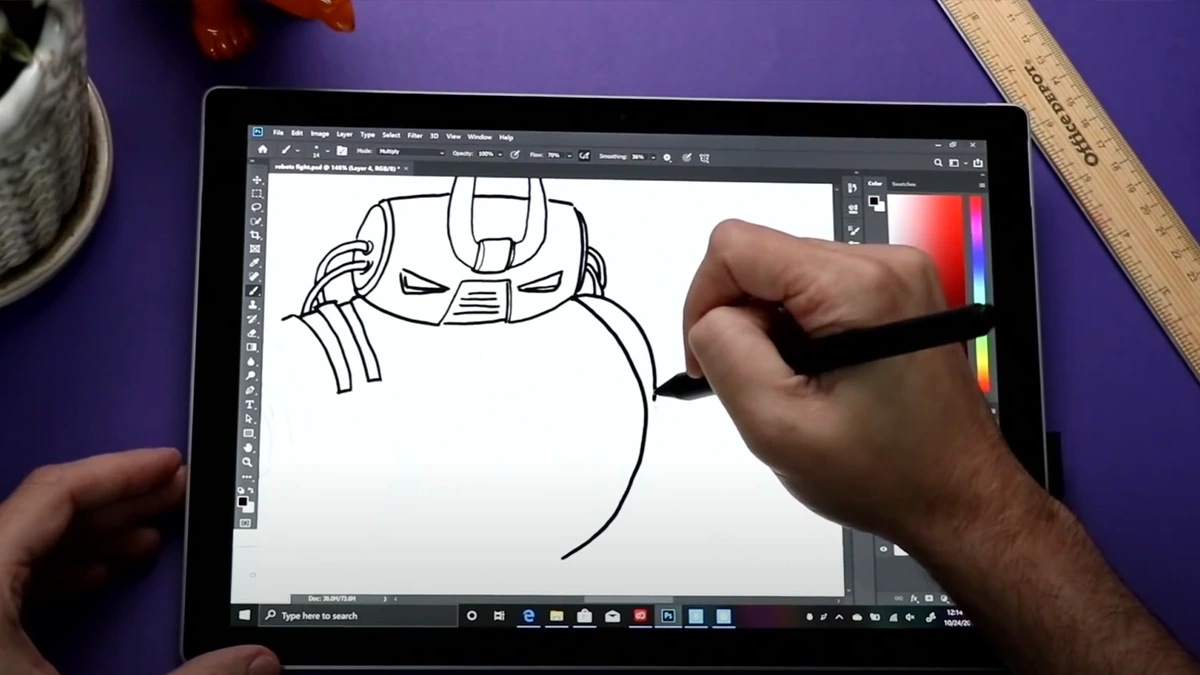The image size is (1200, 675).
Task: Close the robots fight.psd document tab
Action: point(406,169)
